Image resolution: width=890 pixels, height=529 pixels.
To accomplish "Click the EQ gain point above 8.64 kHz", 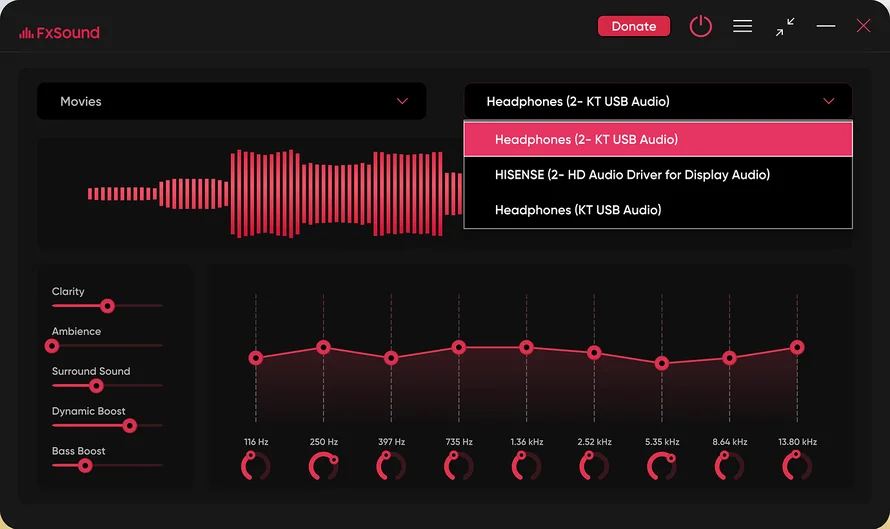I will [x=729, y=358].
